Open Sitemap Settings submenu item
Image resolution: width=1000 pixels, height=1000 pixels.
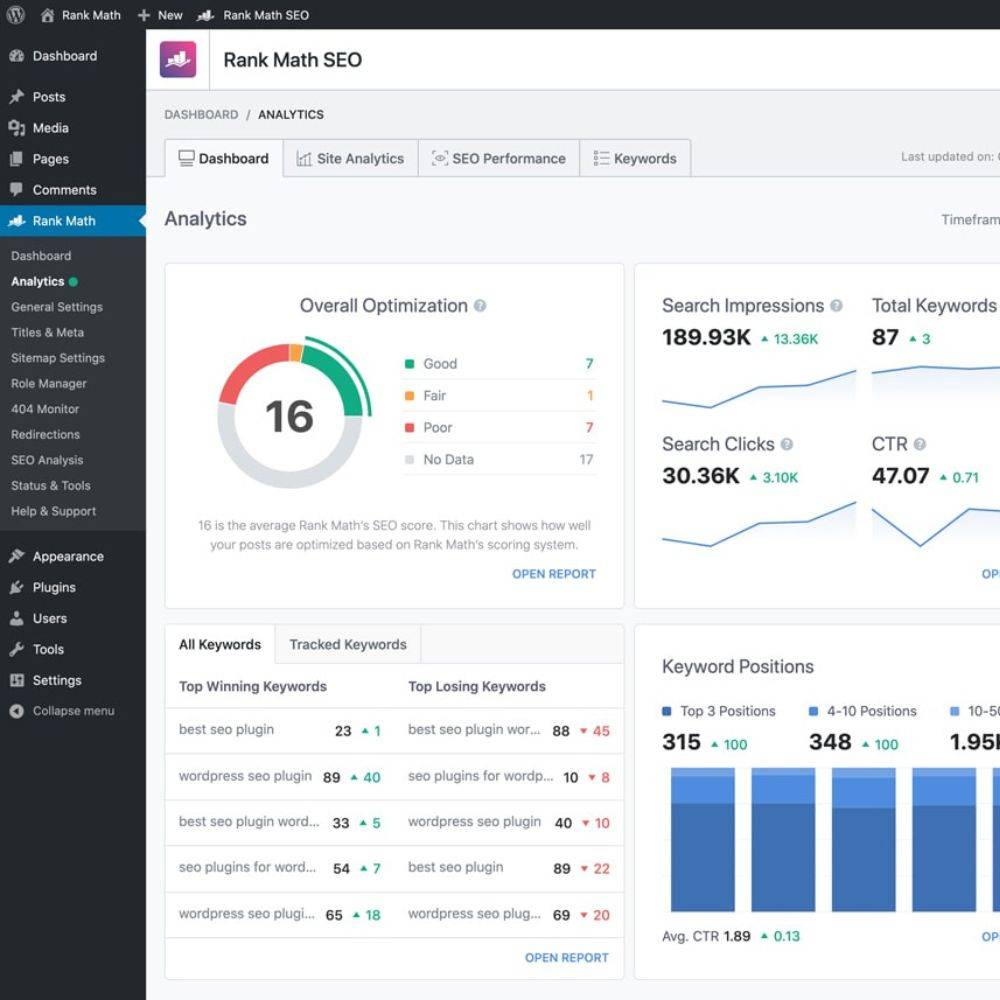click(58, 358)
